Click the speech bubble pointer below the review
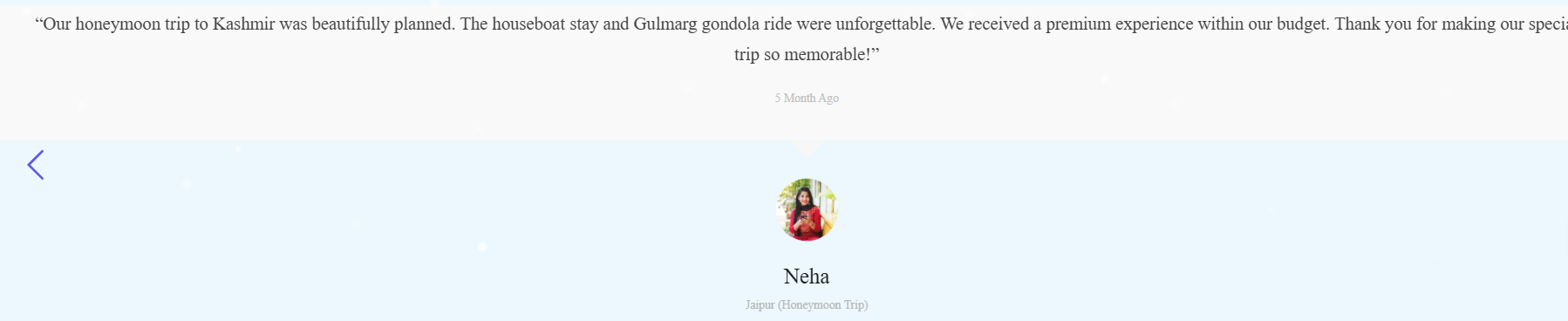 tap(807, 149)
